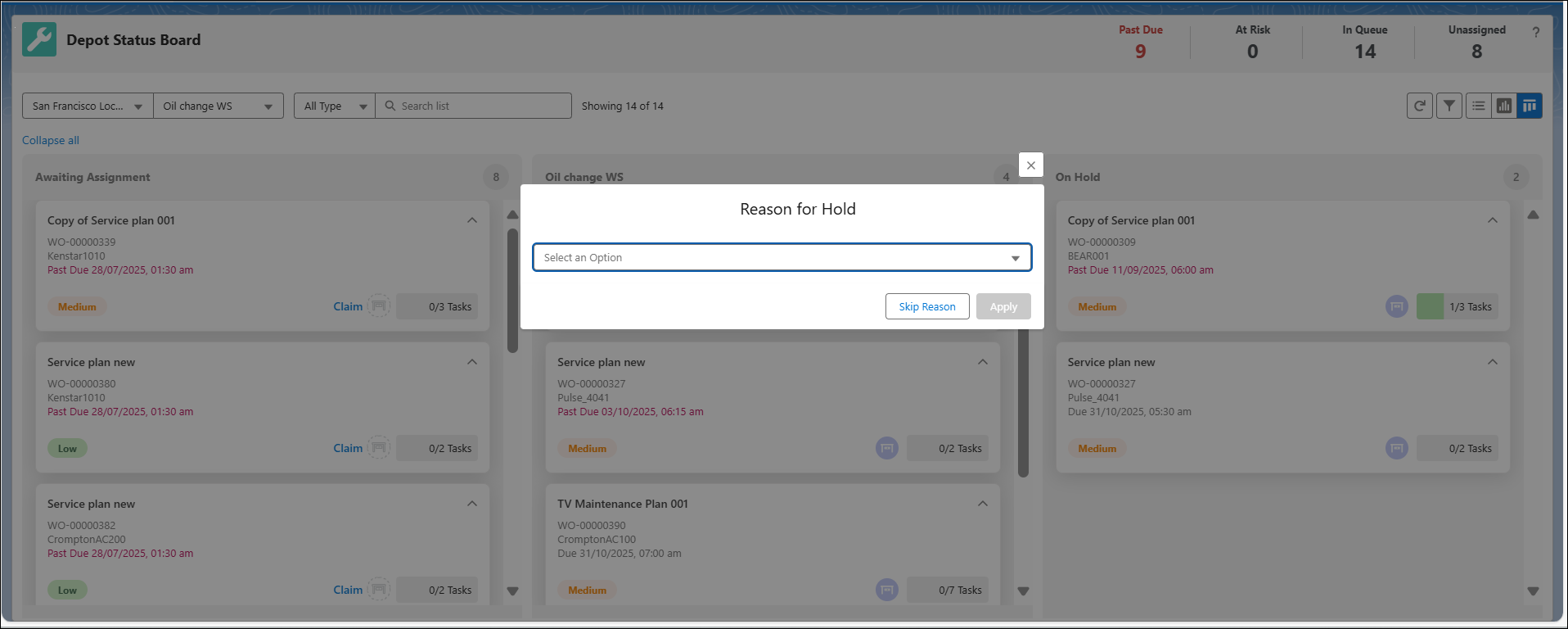The height and width of the screenshot is (629, 1568).
Task: Click the On Hold column header
Action: click(1078, 177)
